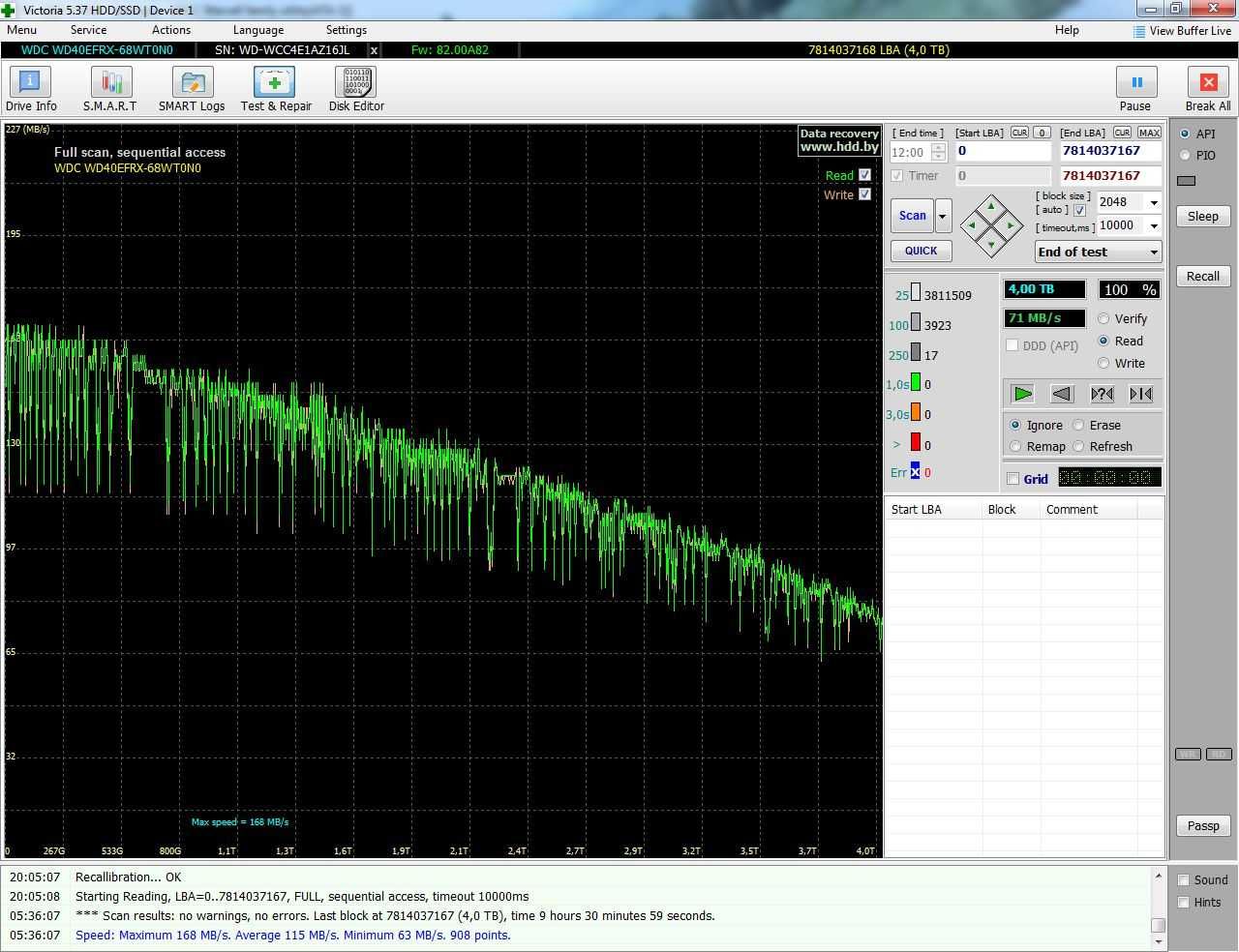Open the Actions menu
The image size is (1239, 952).
(171, 30)
